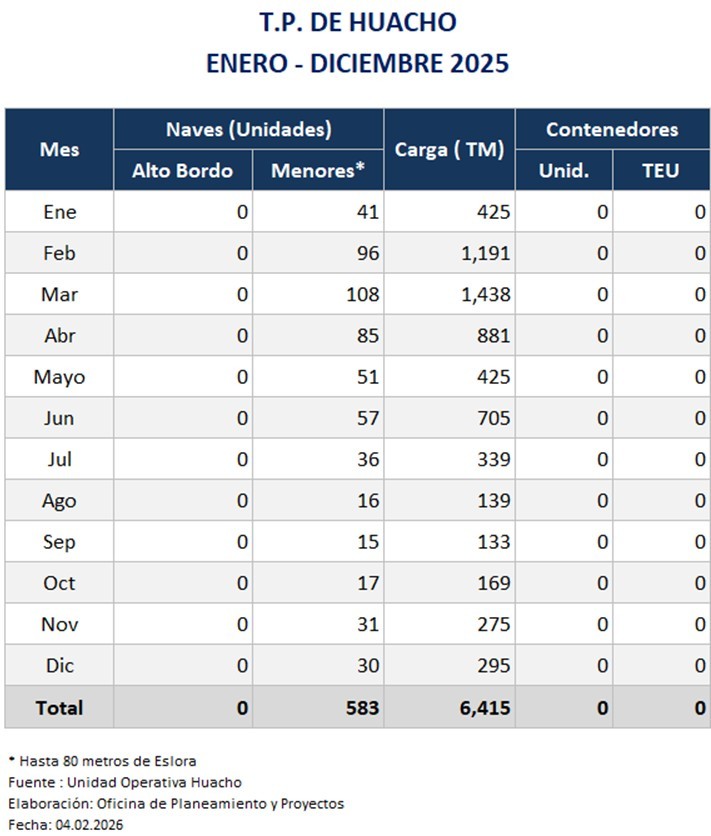
Task: Click the 'Total' row label
Action: coord(59,708)
